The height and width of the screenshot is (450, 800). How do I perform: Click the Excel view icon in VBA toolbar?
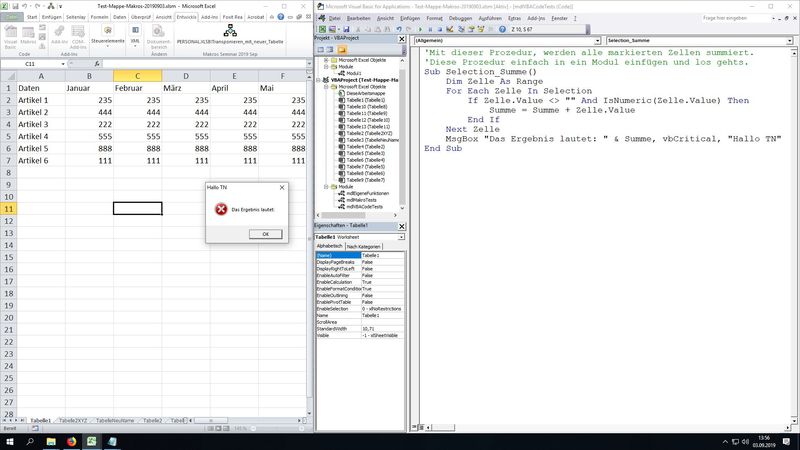tap(322, 29)
